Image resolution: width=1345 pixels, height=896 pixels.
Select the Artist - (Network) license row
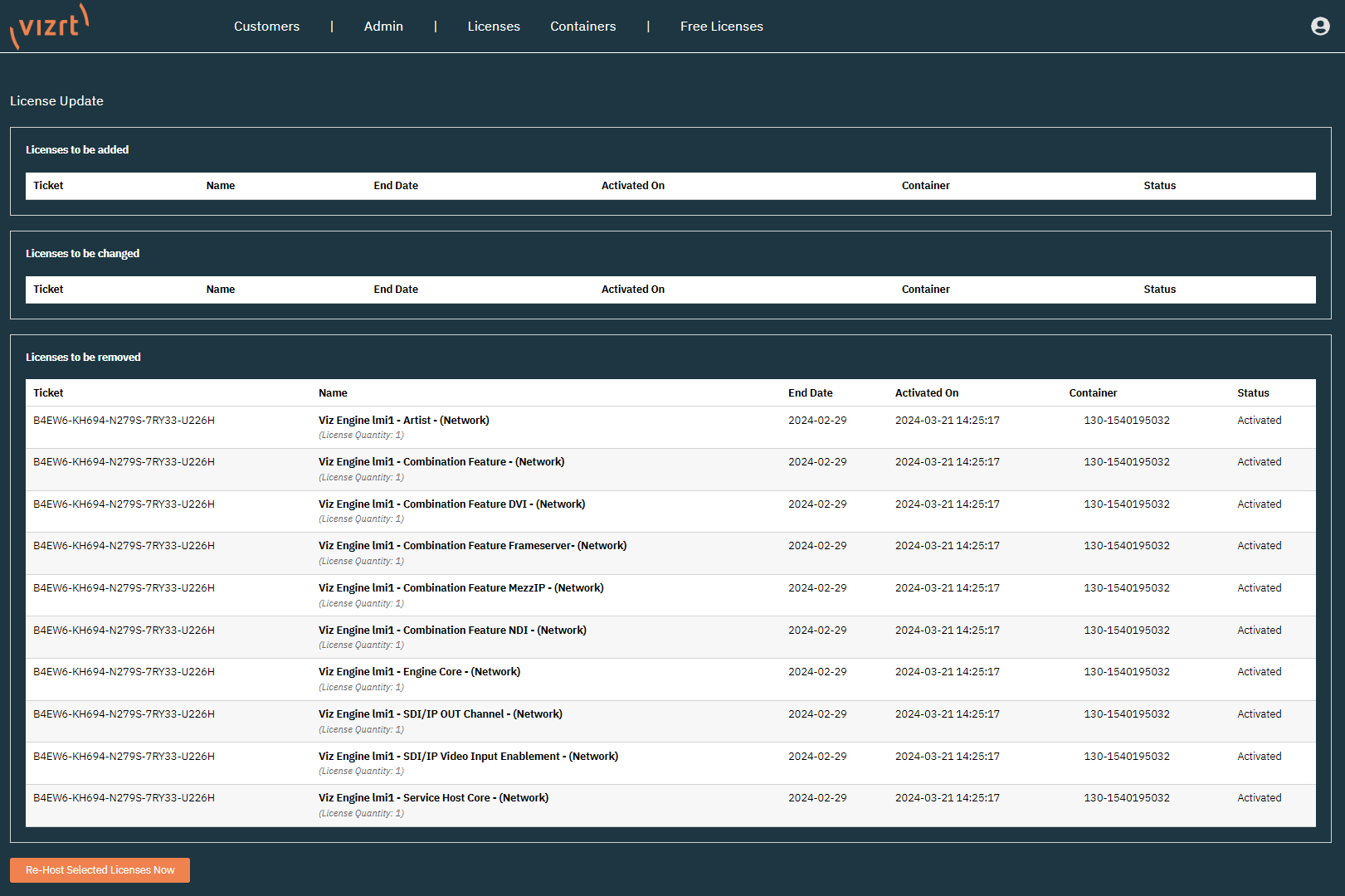pos(403,421)
